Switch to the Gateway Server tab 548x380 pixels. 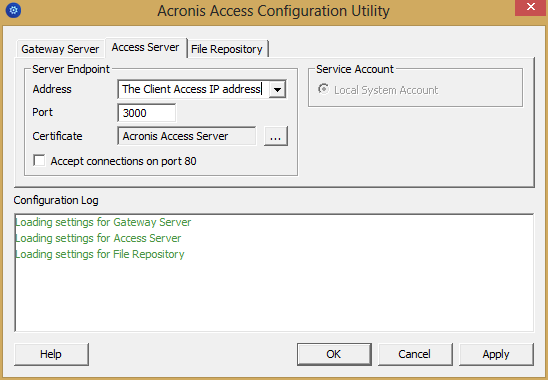[60, 49]
